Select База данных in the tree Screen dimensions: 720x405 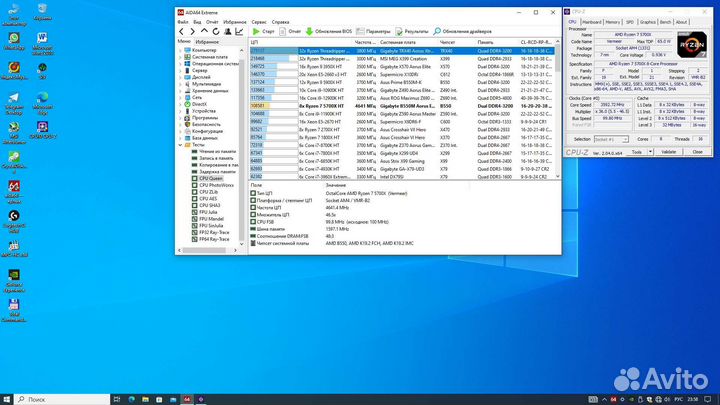pyautogui.click(x=204, y=138)
